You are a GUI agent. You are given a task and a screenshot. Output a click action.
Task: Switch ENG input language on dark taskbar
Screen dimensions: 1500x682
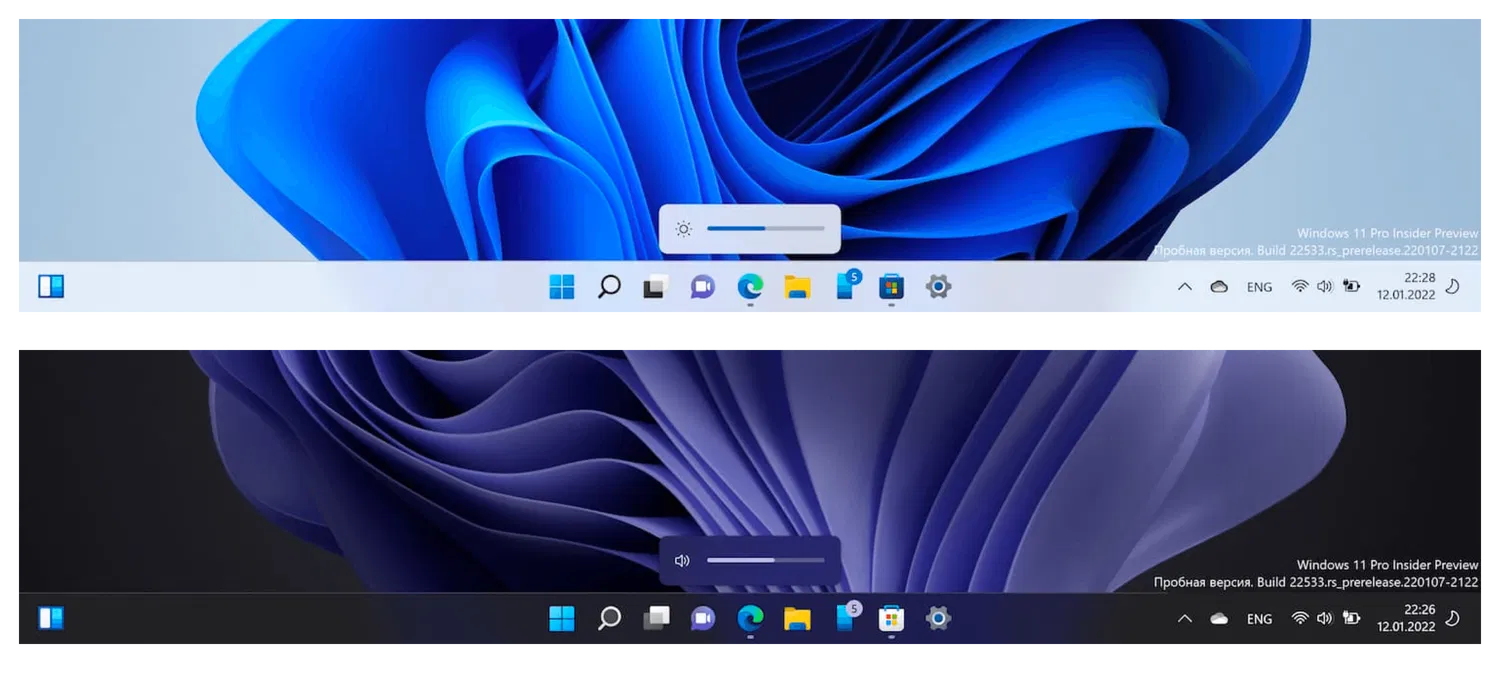pyautogui.click(x=1260, y=619)
